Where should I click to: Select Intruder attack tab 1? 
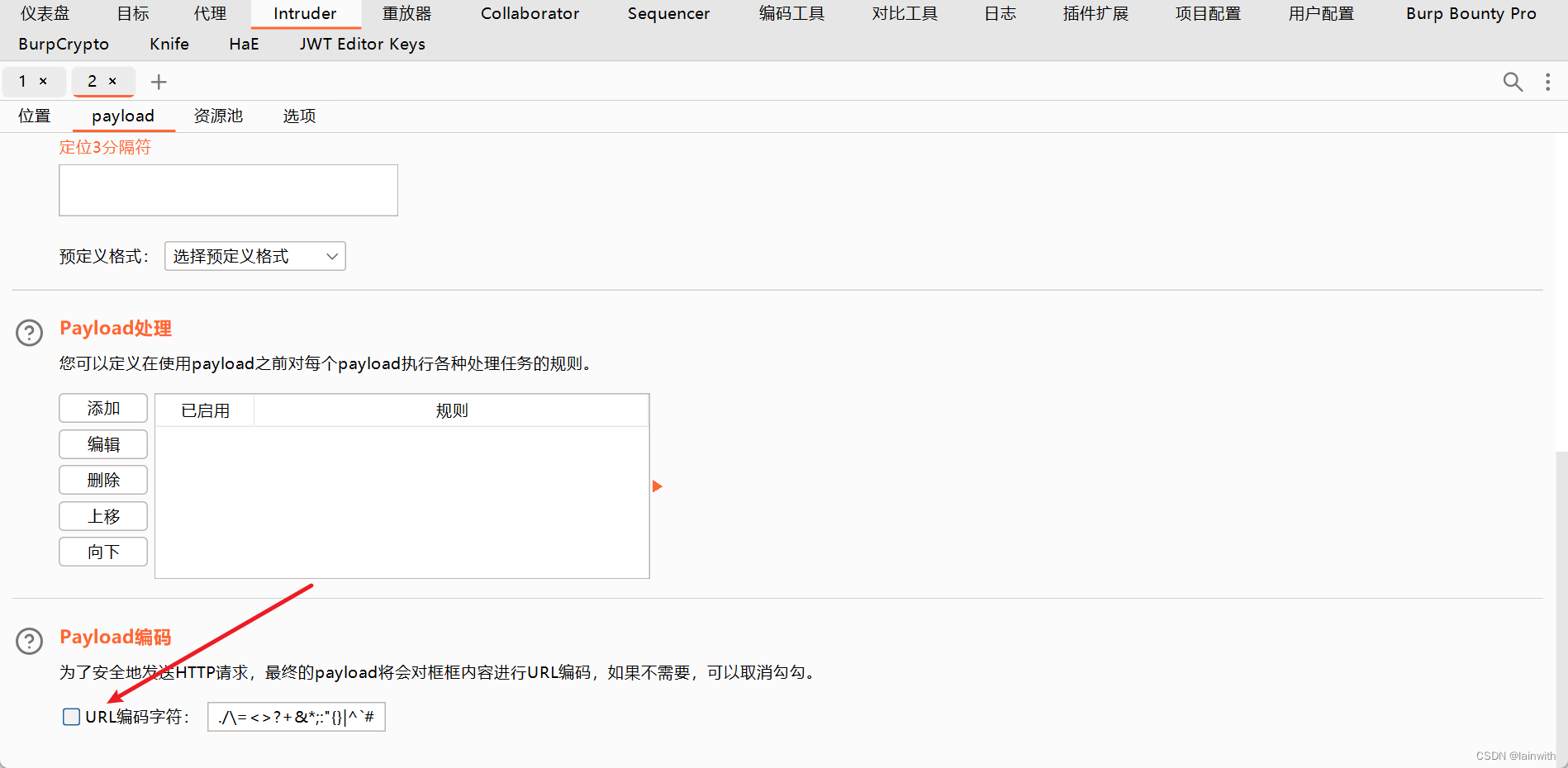pos(23,81)
